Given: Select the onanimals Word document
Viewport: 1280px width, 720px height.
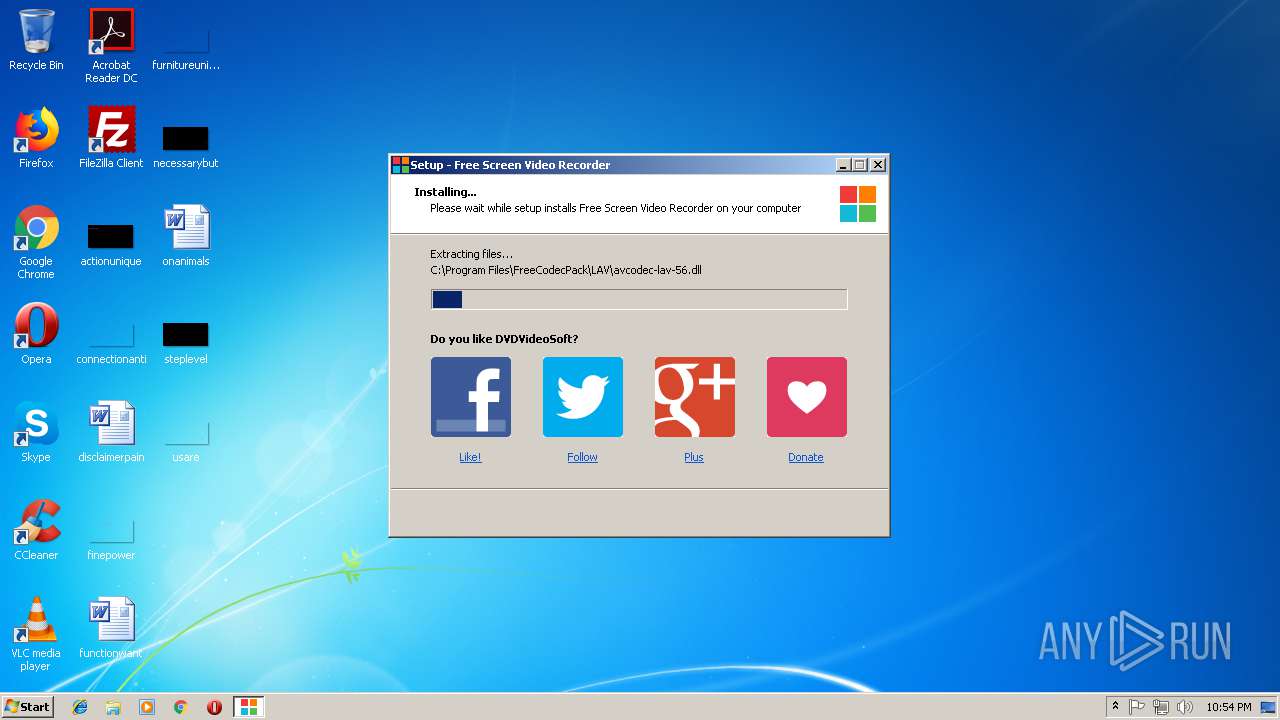Looking at the screenshot, I should [x=186, y=236].
